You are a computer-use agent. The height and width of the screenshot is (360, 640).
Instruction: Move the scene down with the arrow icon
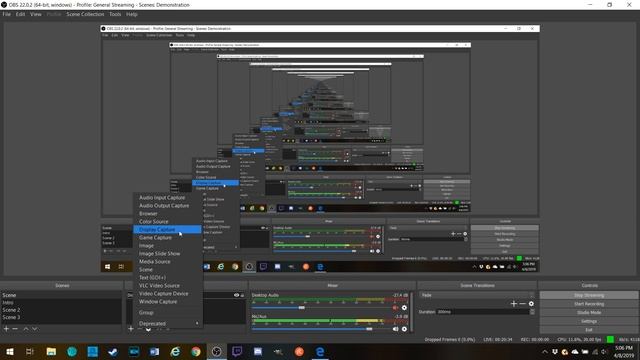point(35,329)
